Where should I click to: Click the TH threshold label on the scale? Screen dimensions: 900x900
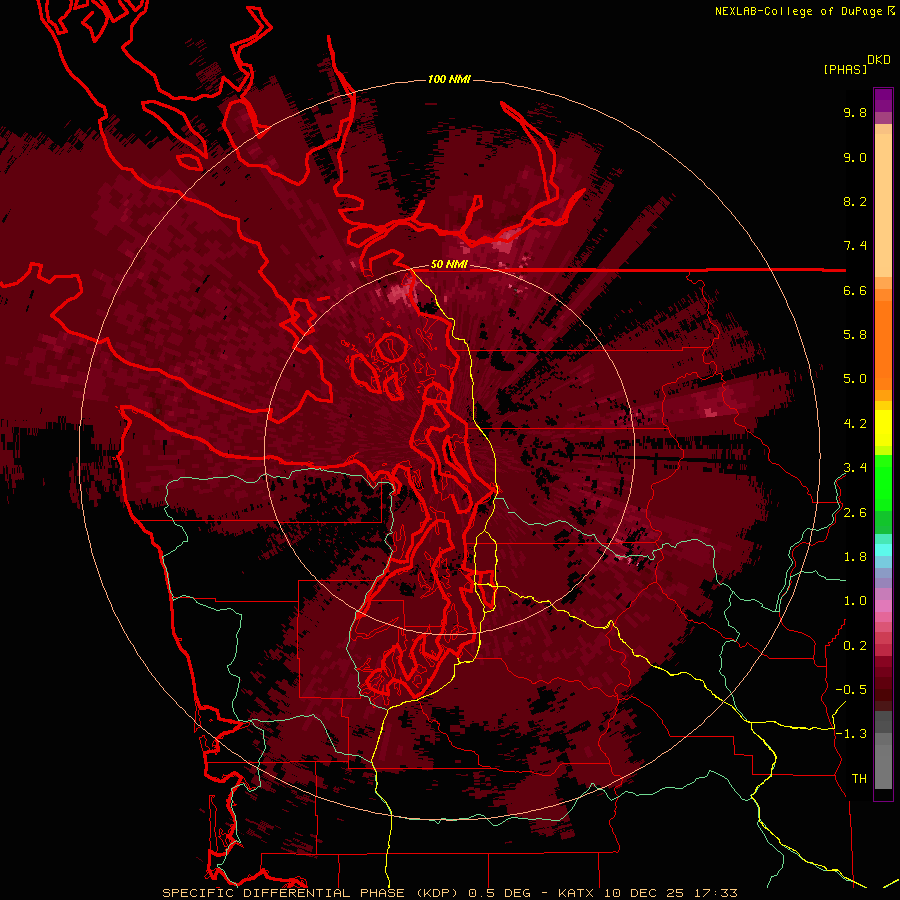859,779
